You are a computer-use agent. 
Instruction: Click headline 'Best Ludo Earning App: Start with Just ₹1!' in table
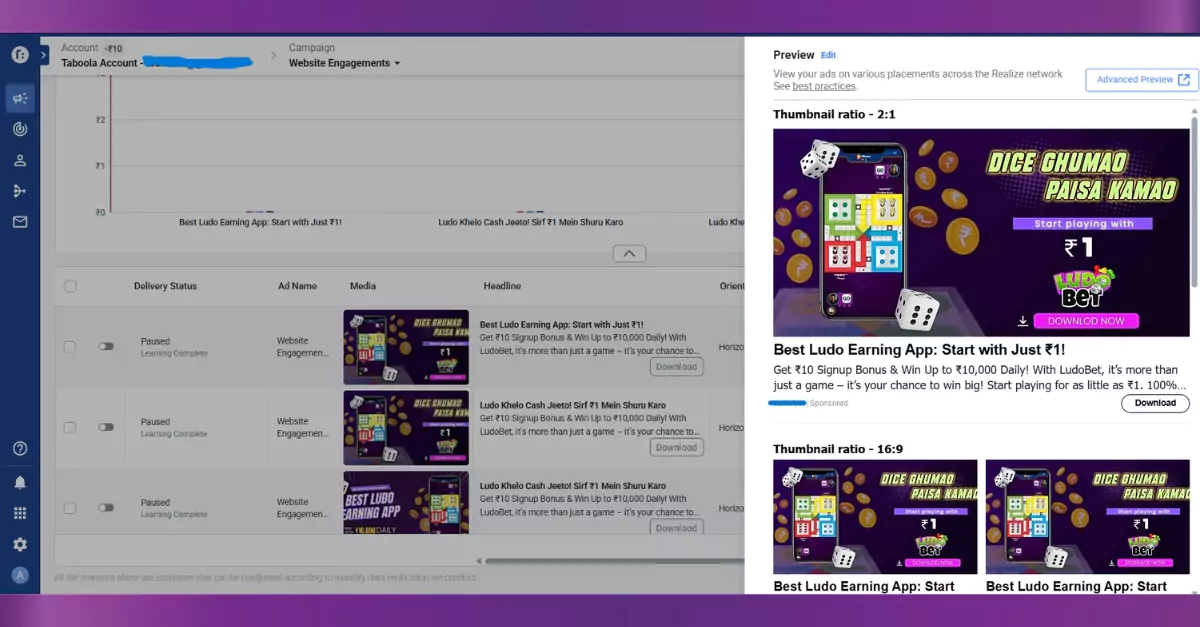tap(562, 325)
